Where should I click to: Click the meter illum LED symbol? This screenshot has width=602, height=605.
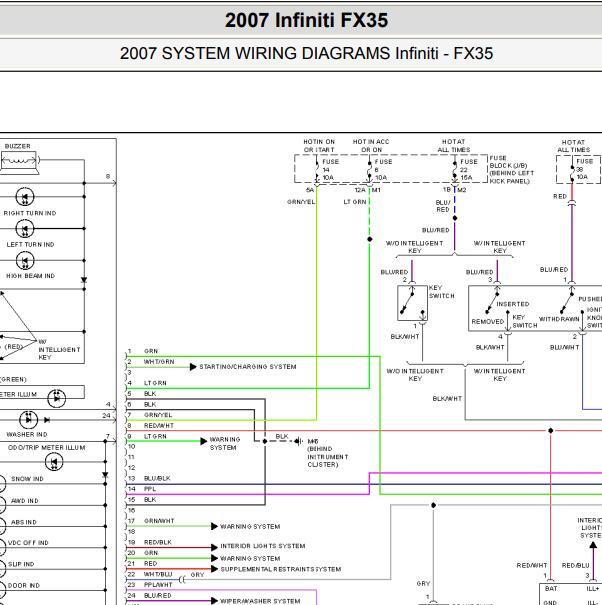coord(57,398)
